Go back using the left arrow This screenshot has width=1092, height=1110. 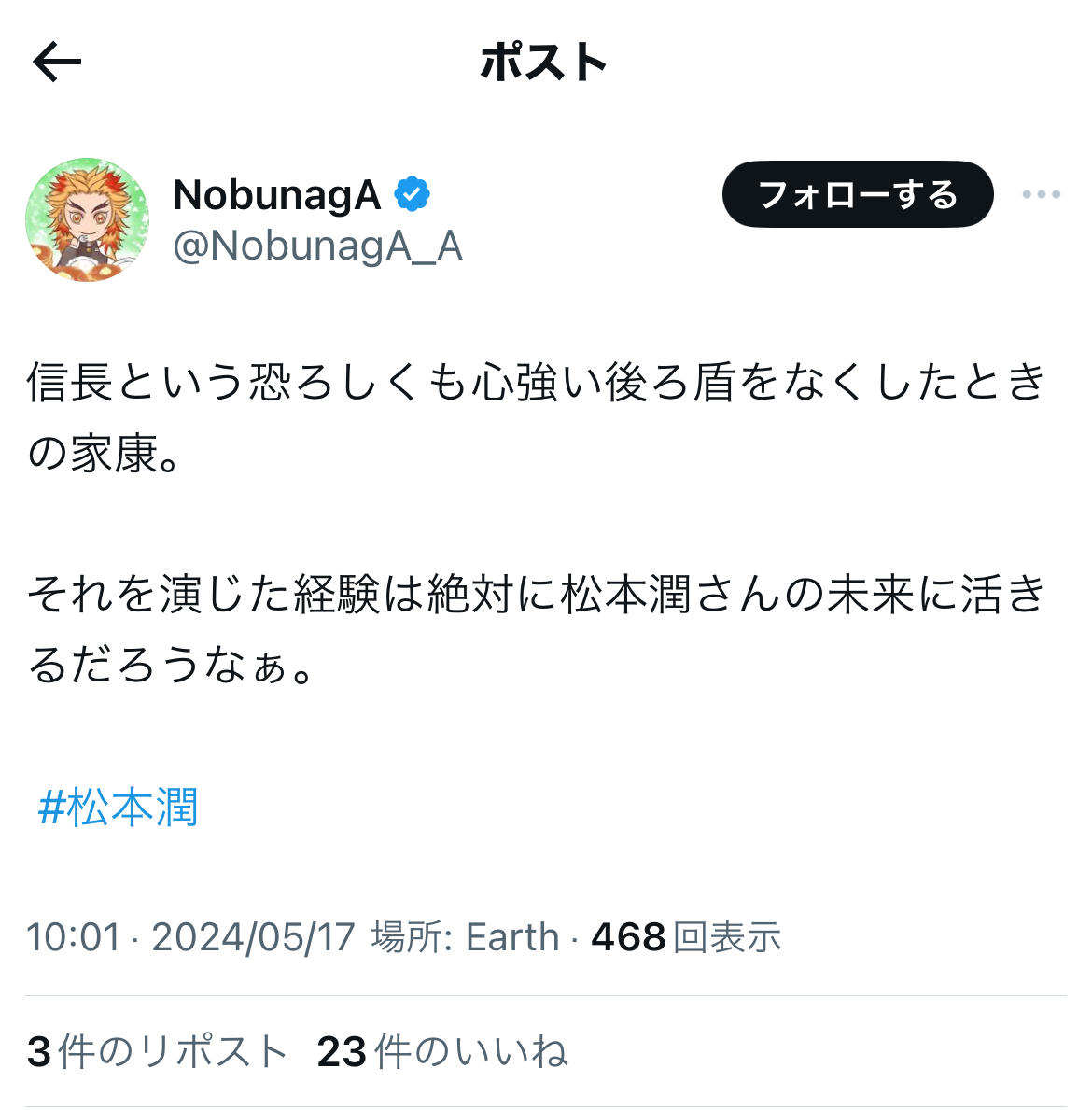click(57, 63)
